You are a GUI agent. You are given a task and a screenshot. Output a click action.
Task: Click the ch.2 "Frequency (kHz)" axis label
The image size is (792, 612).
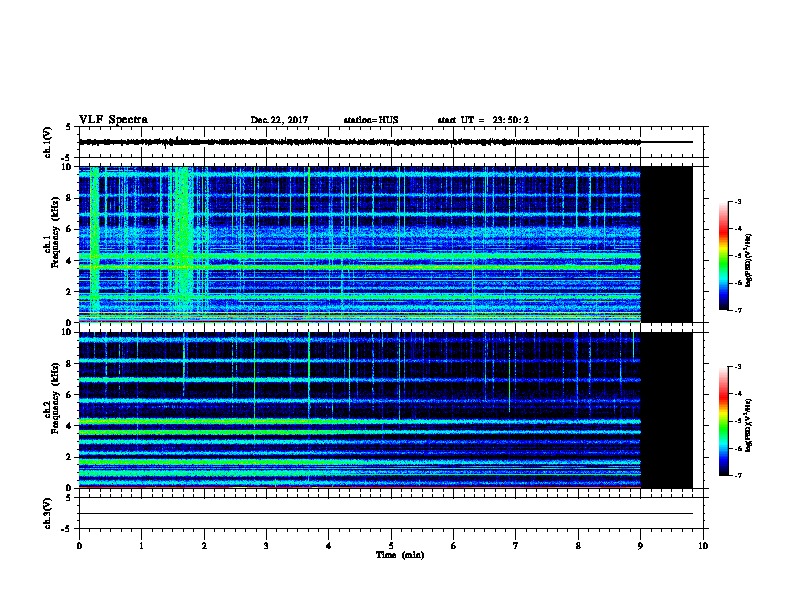pyautogui.click(x=55, y=398)
